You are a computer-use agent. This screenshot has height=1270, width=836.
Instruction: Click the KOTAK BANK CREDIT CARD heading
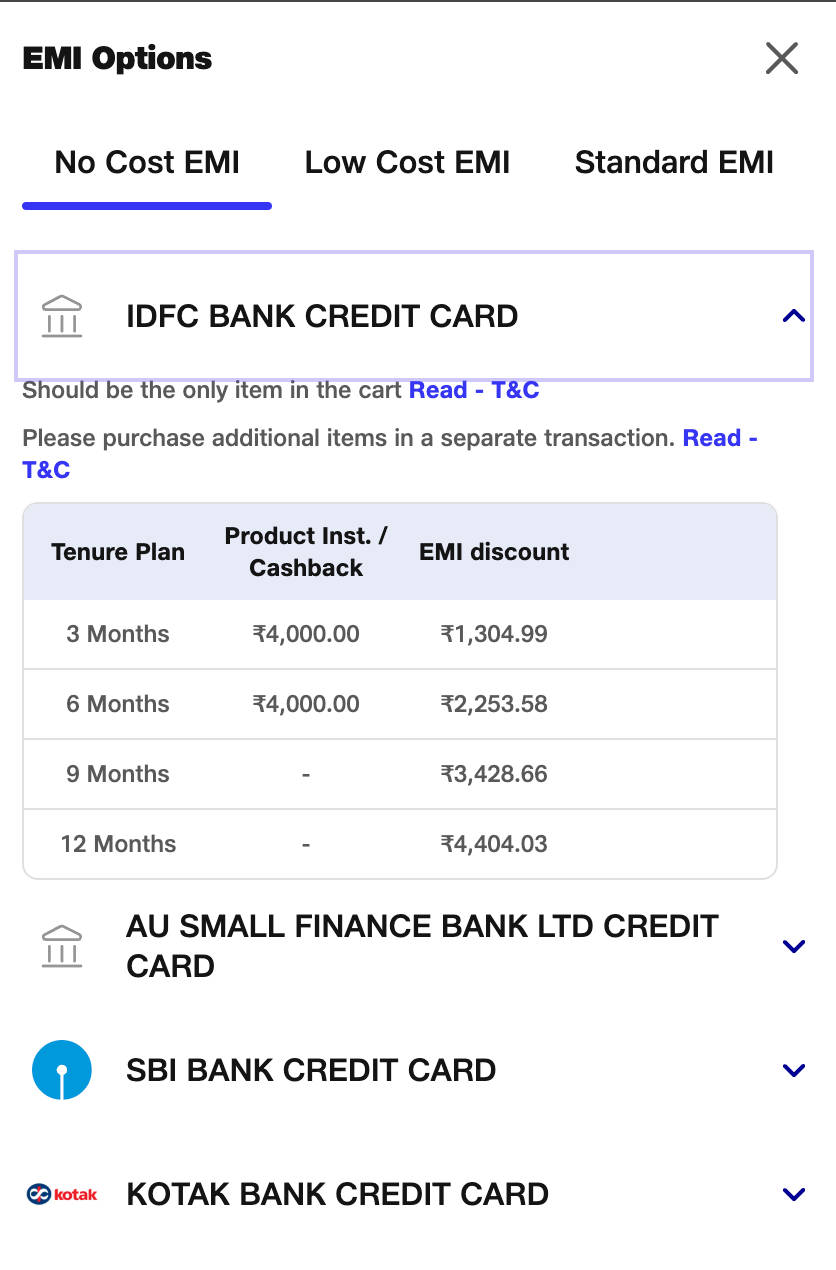tap(337, 1194)
